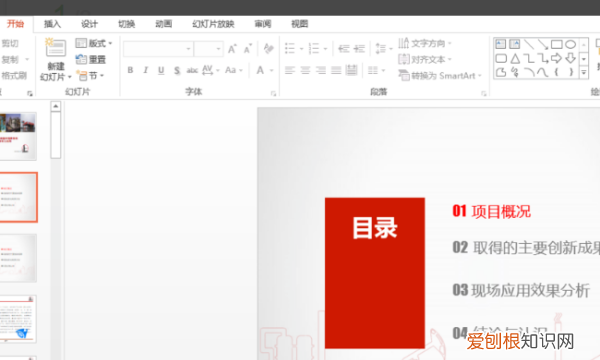Expand the shapes gallery more arrow
Viewport: 600px width, 360px height.
point(584,72)
